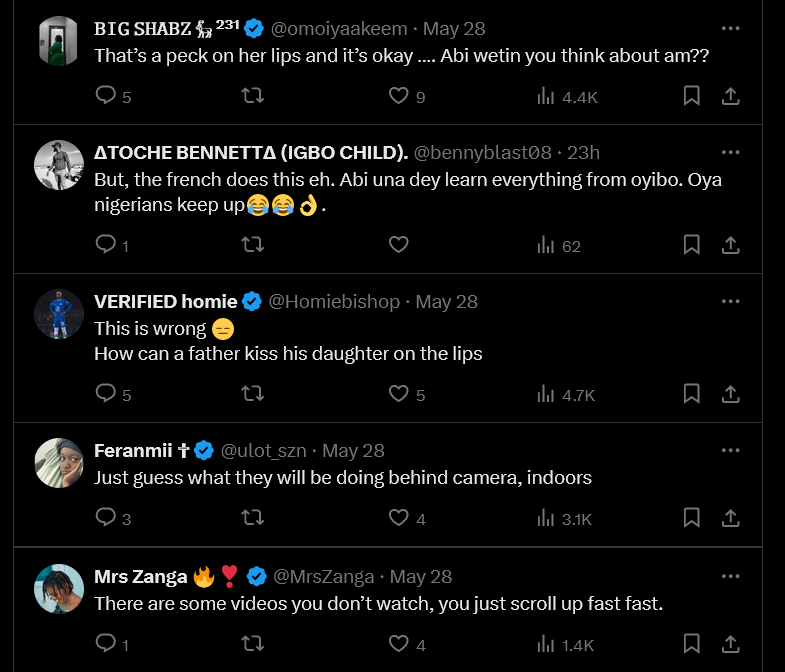Share BIG SHABZ's tweet
Viewport: 785px width, 672px height.
tap(730, 96)
